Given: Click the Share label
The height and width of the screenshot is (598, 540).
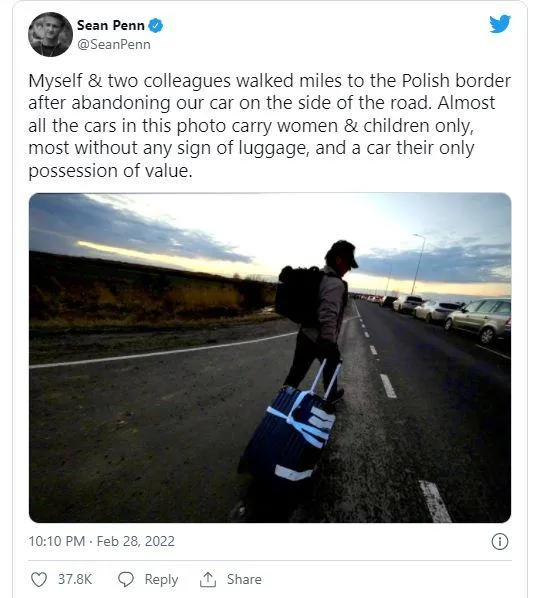Looking at the screenshot, I should point(244,579).
